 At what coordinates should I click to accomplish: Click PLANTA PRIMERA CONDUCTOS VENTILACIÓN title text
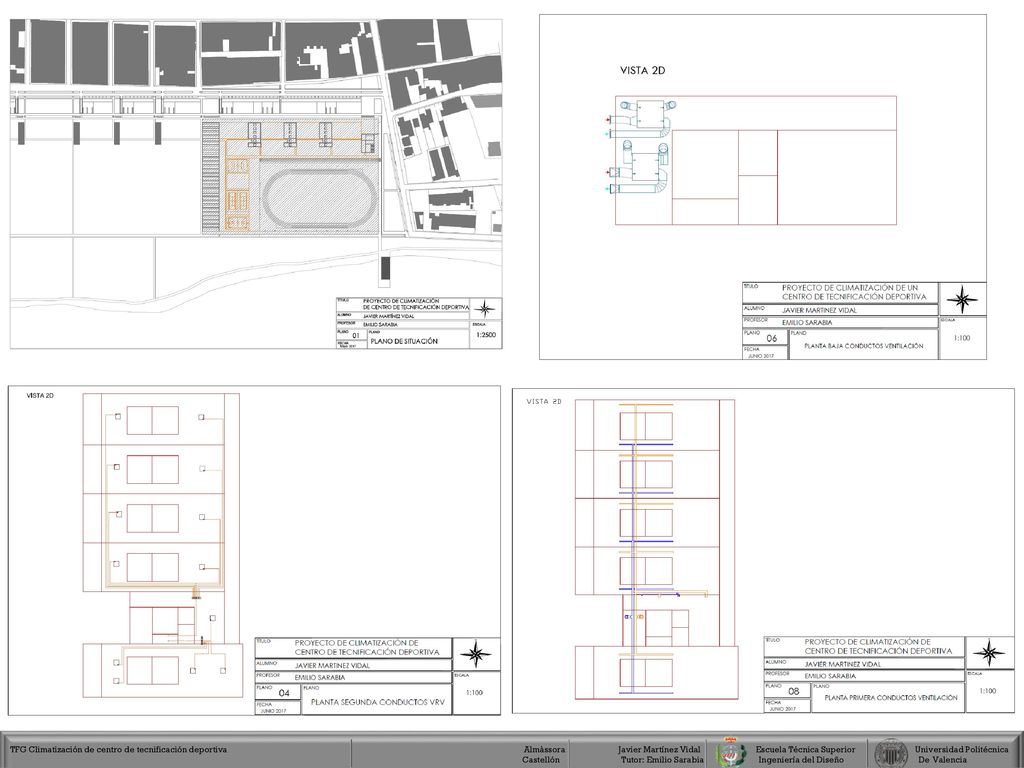pyautogui.click(x=891, y=697)
